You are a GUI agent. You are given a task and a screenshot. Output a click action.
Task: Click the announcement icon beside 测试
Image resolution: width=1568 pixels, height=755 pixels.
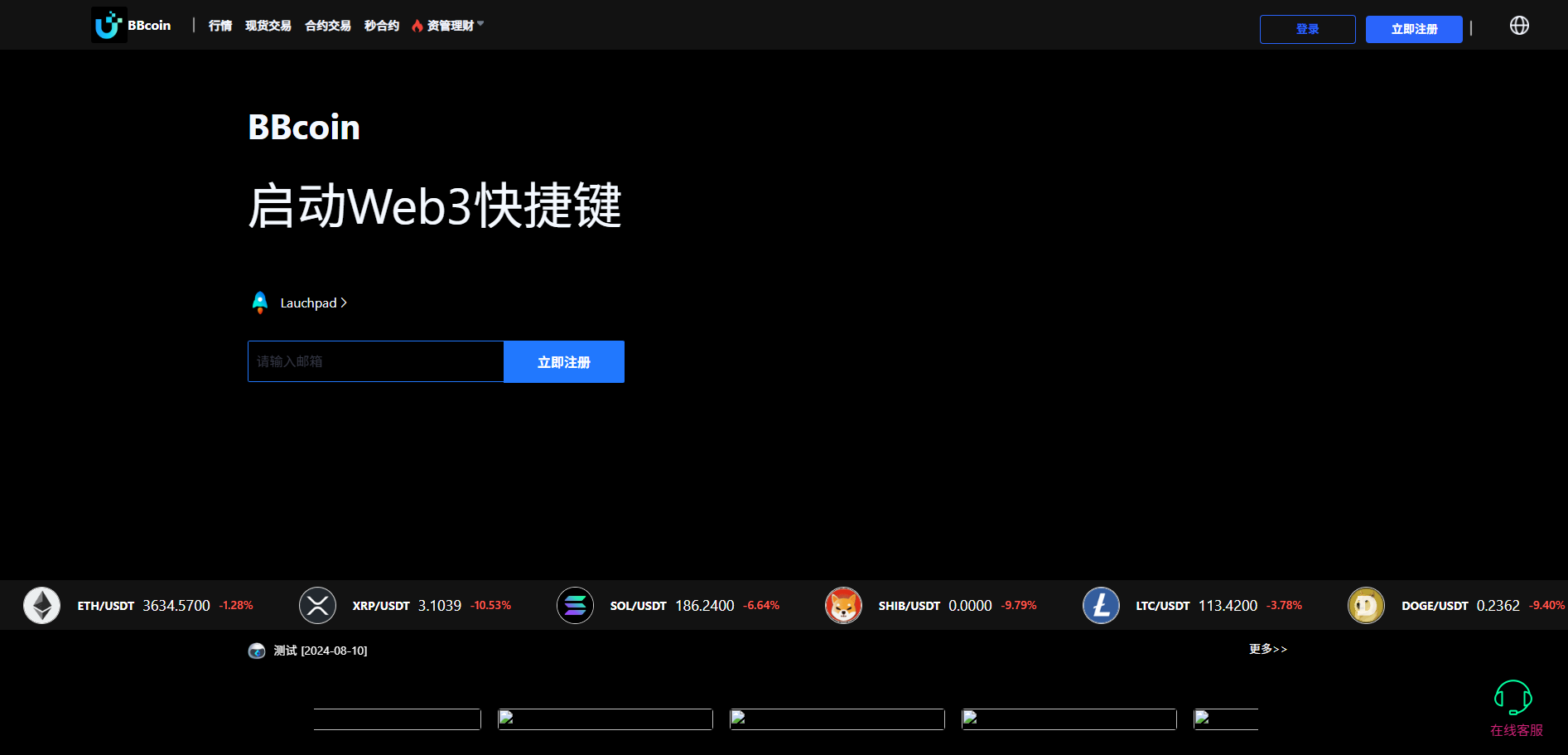click(x=257, y=651)
